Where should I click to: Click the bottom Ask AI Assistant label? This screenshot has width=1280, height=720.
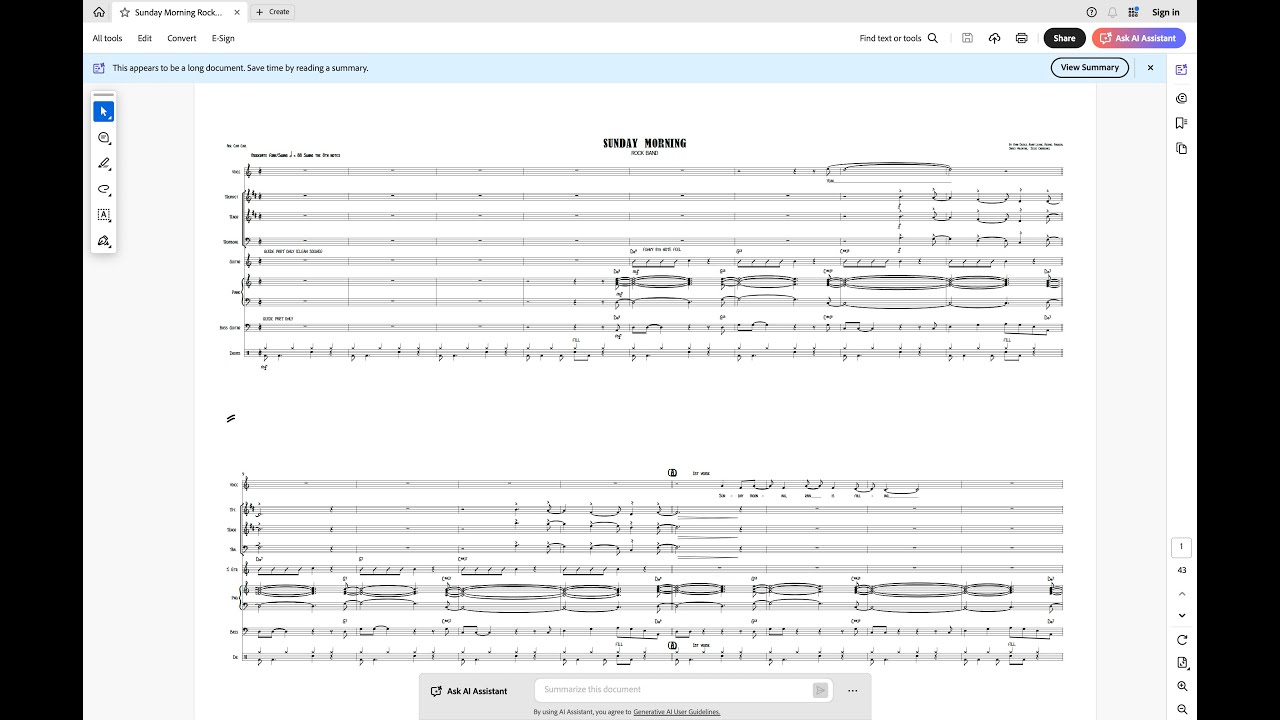(x=468, y=691)
